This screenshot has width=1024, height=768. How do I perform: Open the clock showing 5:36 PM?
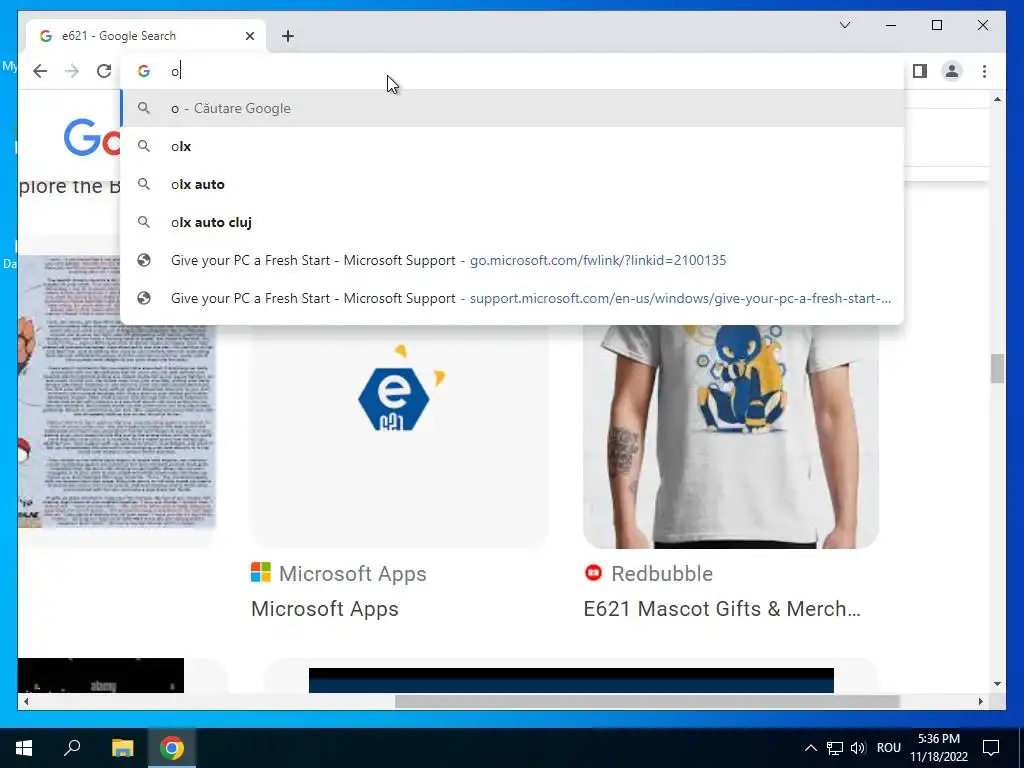coord(938,748)
